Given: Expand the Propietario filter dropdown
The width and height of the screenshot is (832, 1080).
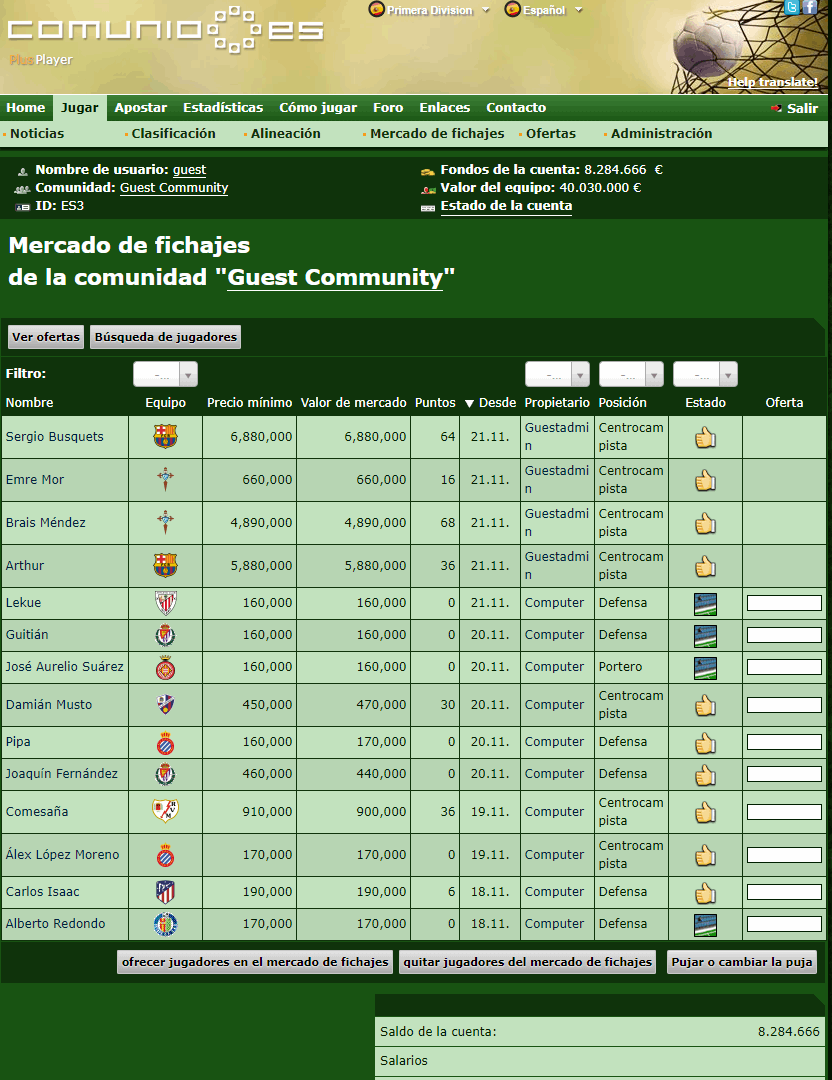Looking at the screenshot, I should 557,374.
